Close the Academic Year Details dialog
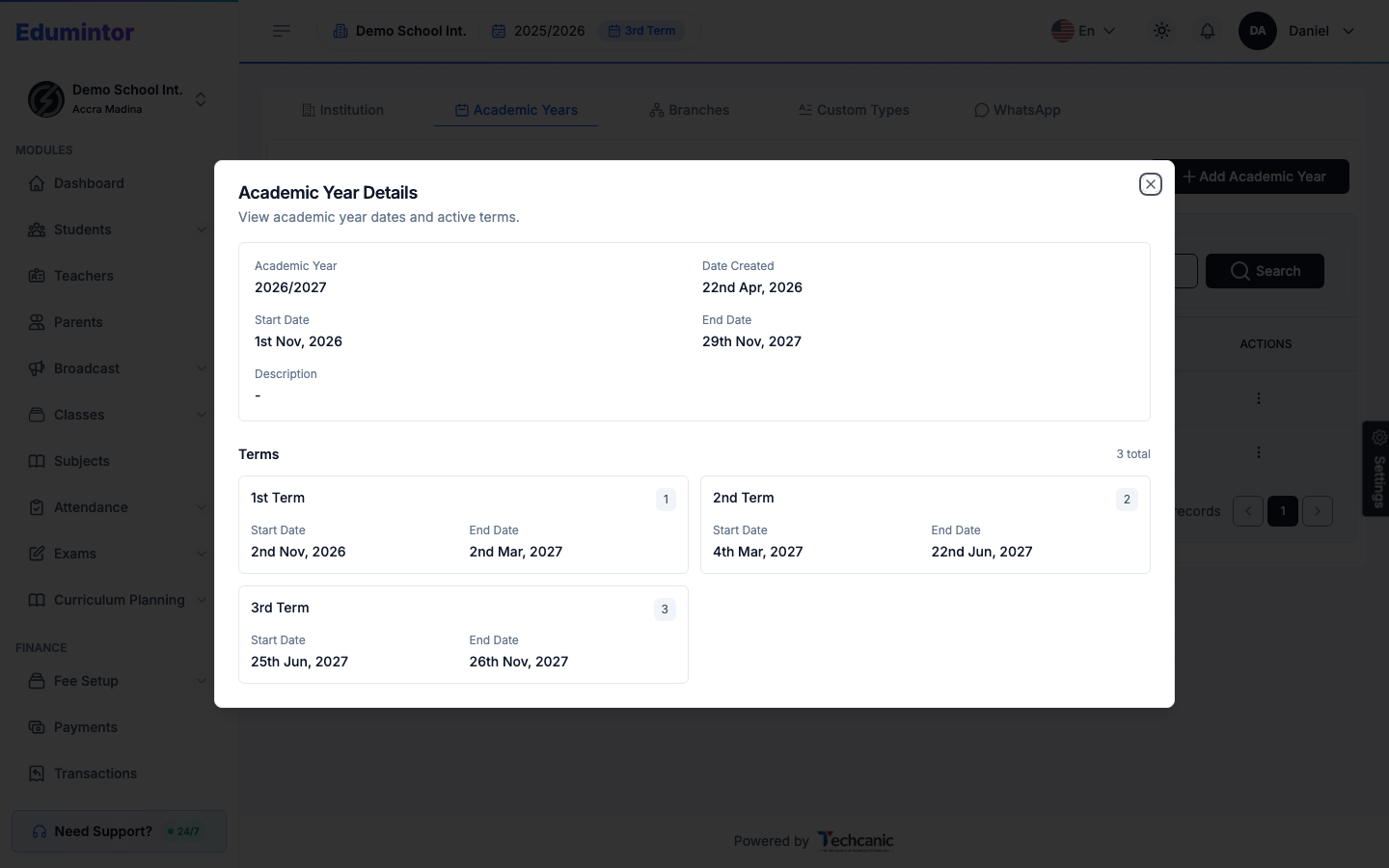Viewport: 1389px width, 868px height. [x=1150, y=184]
